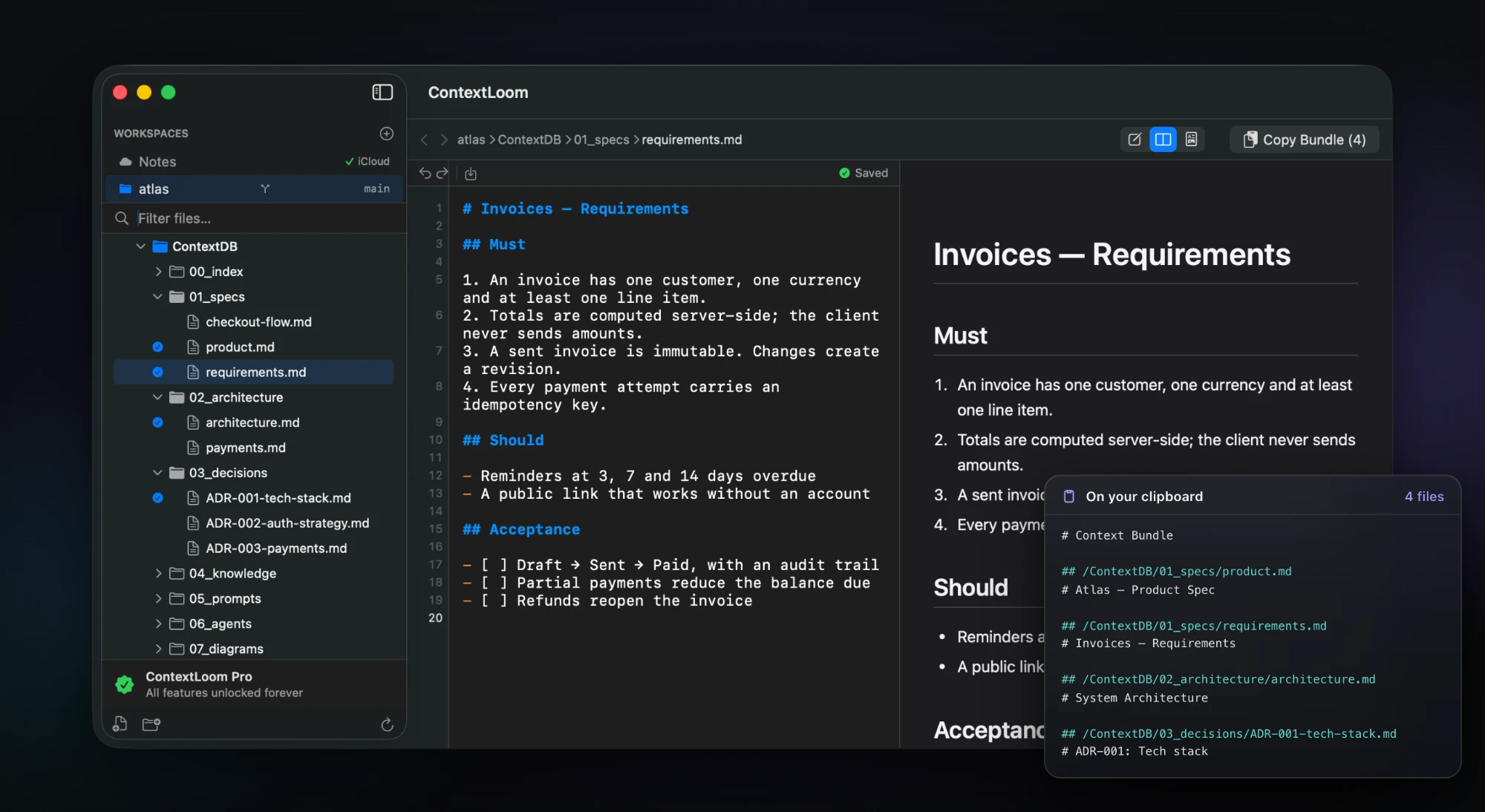Click the atlas breadcrumb segment
Image resolution: width=1485 pixels, height=812 pixels.
[x=471, y=140]
